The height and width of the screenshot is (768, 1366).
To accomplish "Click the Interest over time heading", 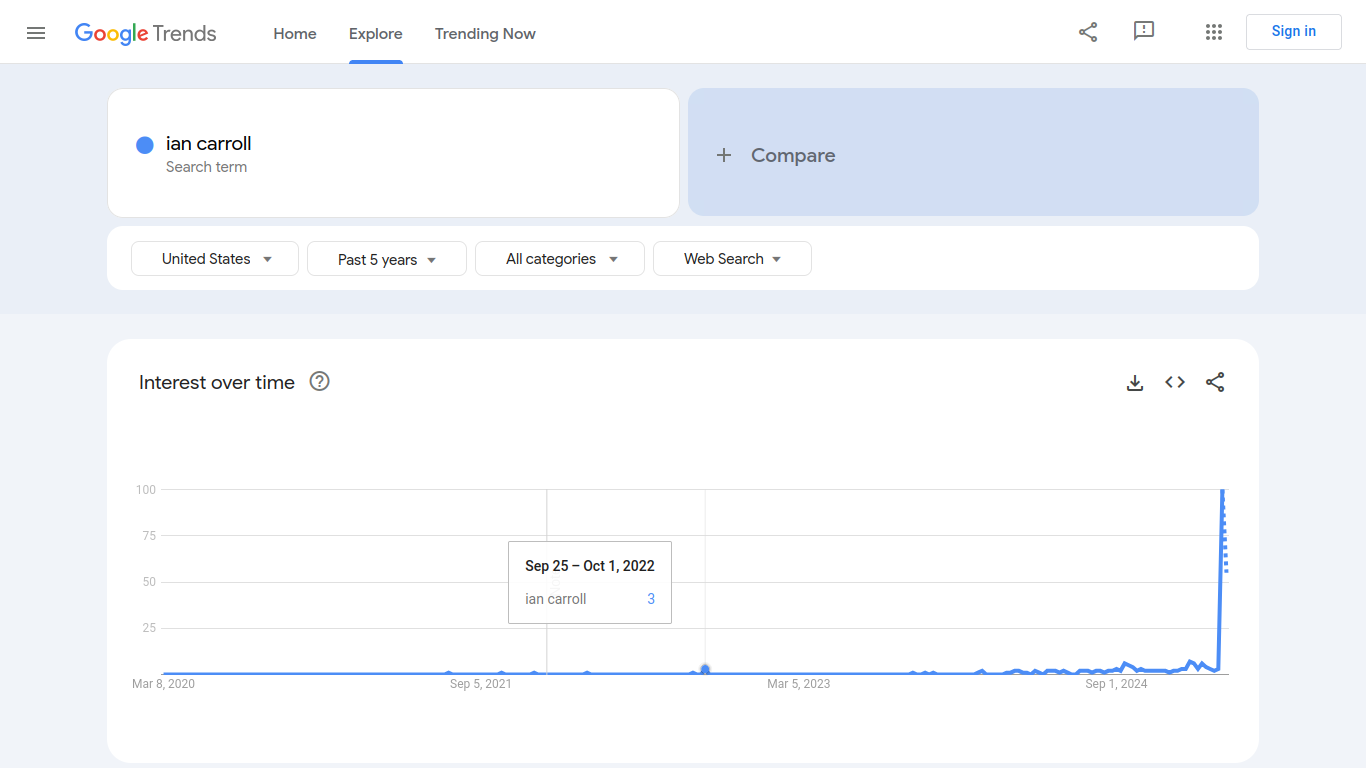I will [217, 382].
